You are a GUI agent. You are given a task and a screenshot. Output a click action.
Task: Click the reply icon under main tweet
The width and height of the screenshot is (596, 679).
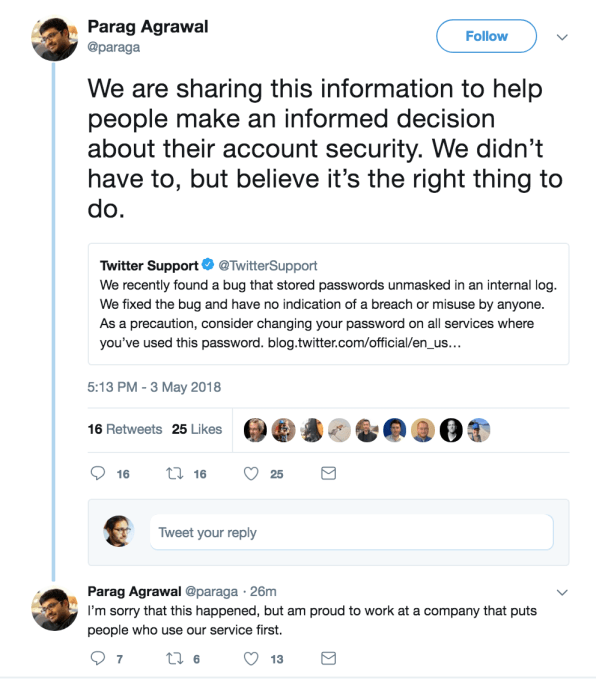(x=98, y=473)
